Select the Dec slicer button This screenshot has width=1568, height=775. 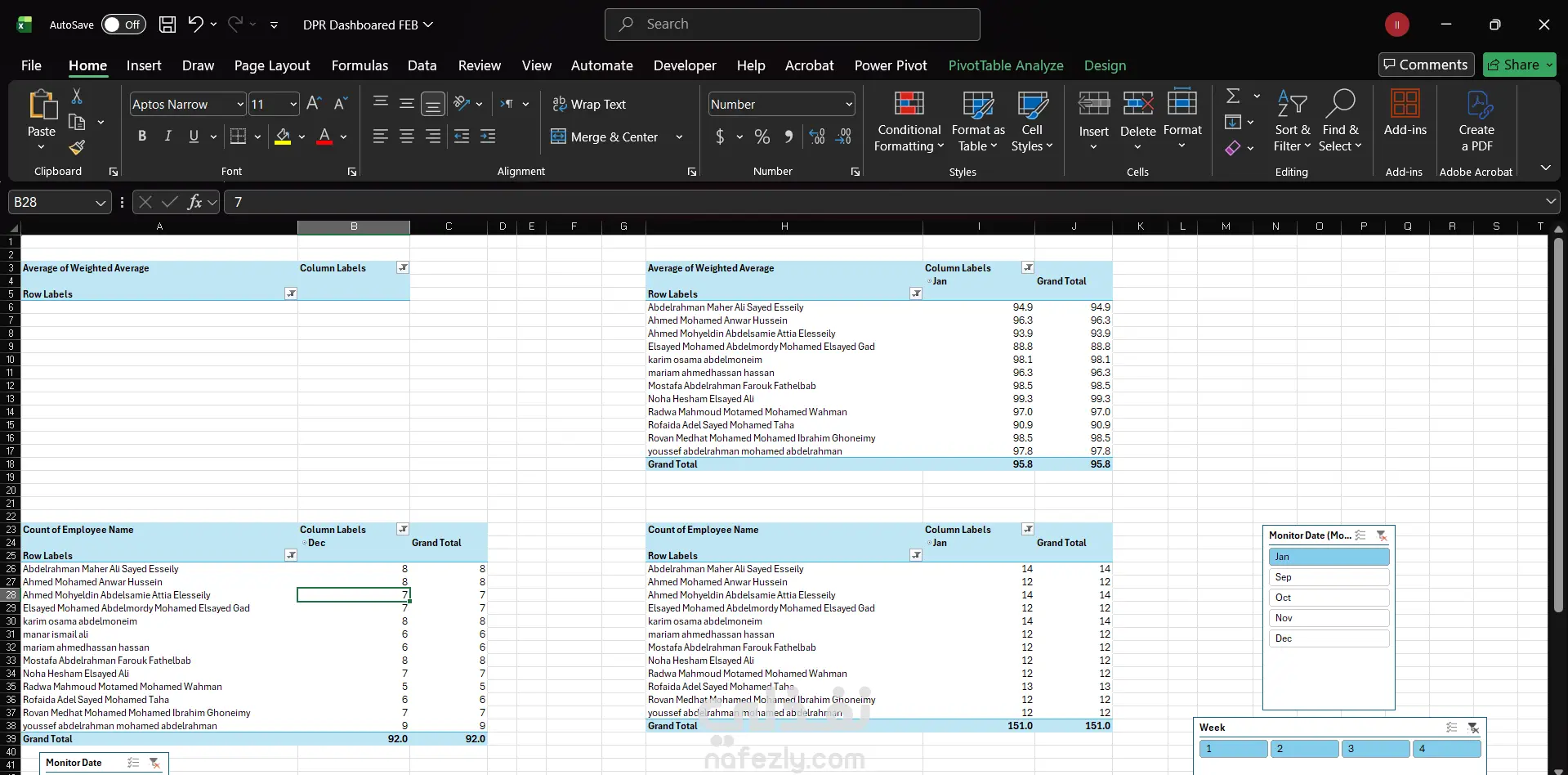pos(1328,638)
